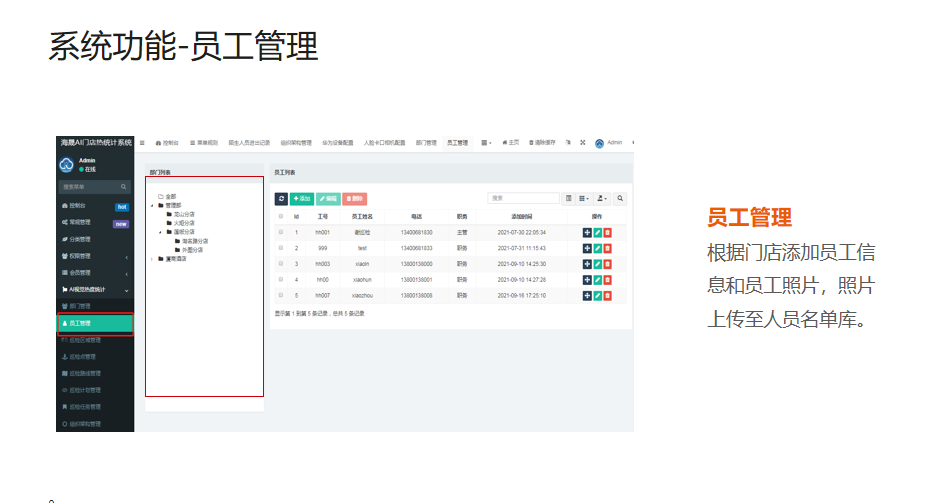Image resolution: width=926 pixels, height=503 pixels.
Task: Click the green 添加 button
Action: click(301, 199)
